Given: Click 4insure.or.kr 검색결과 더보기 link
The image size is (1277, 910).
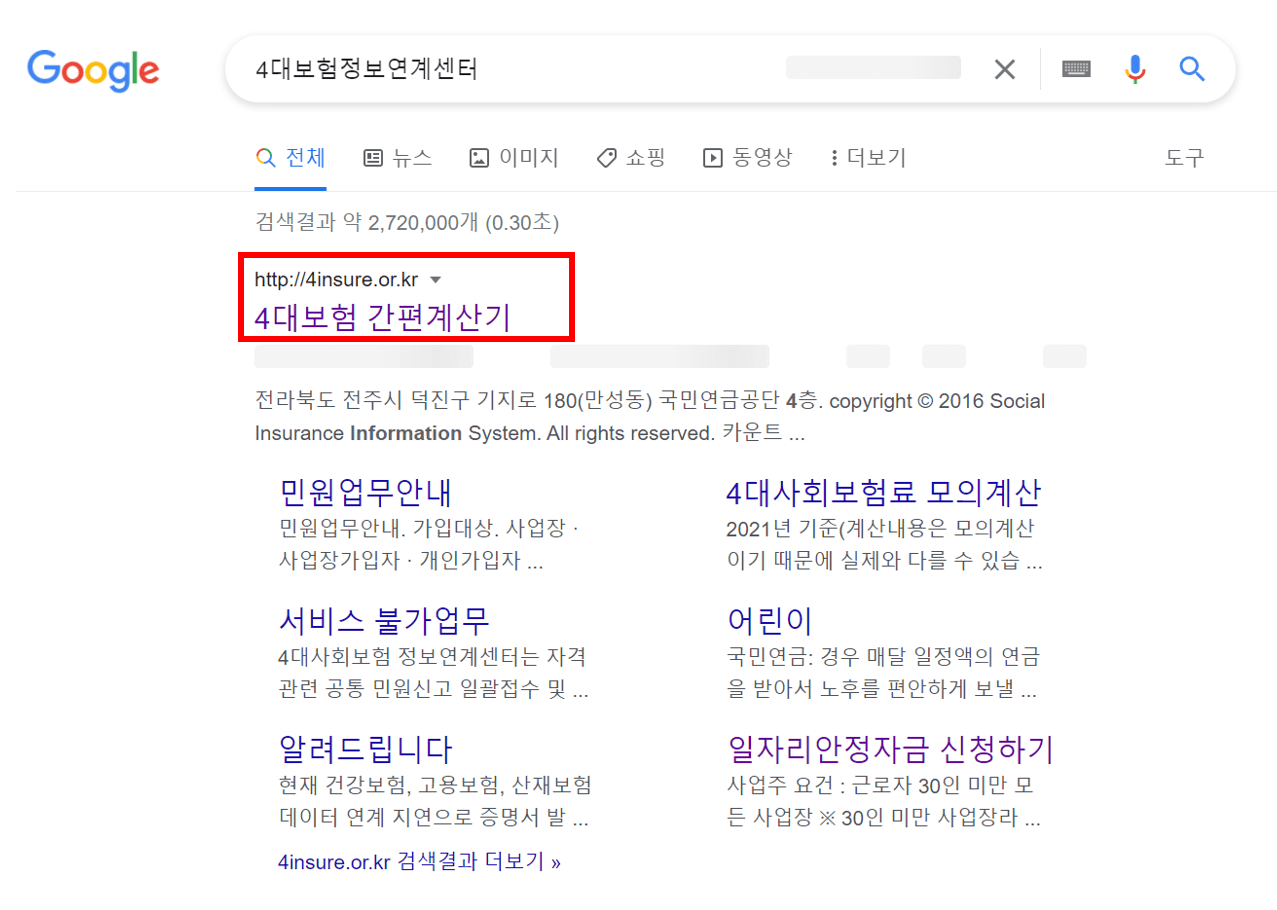Looking at the screenshot, I should (x=420, y=862).
